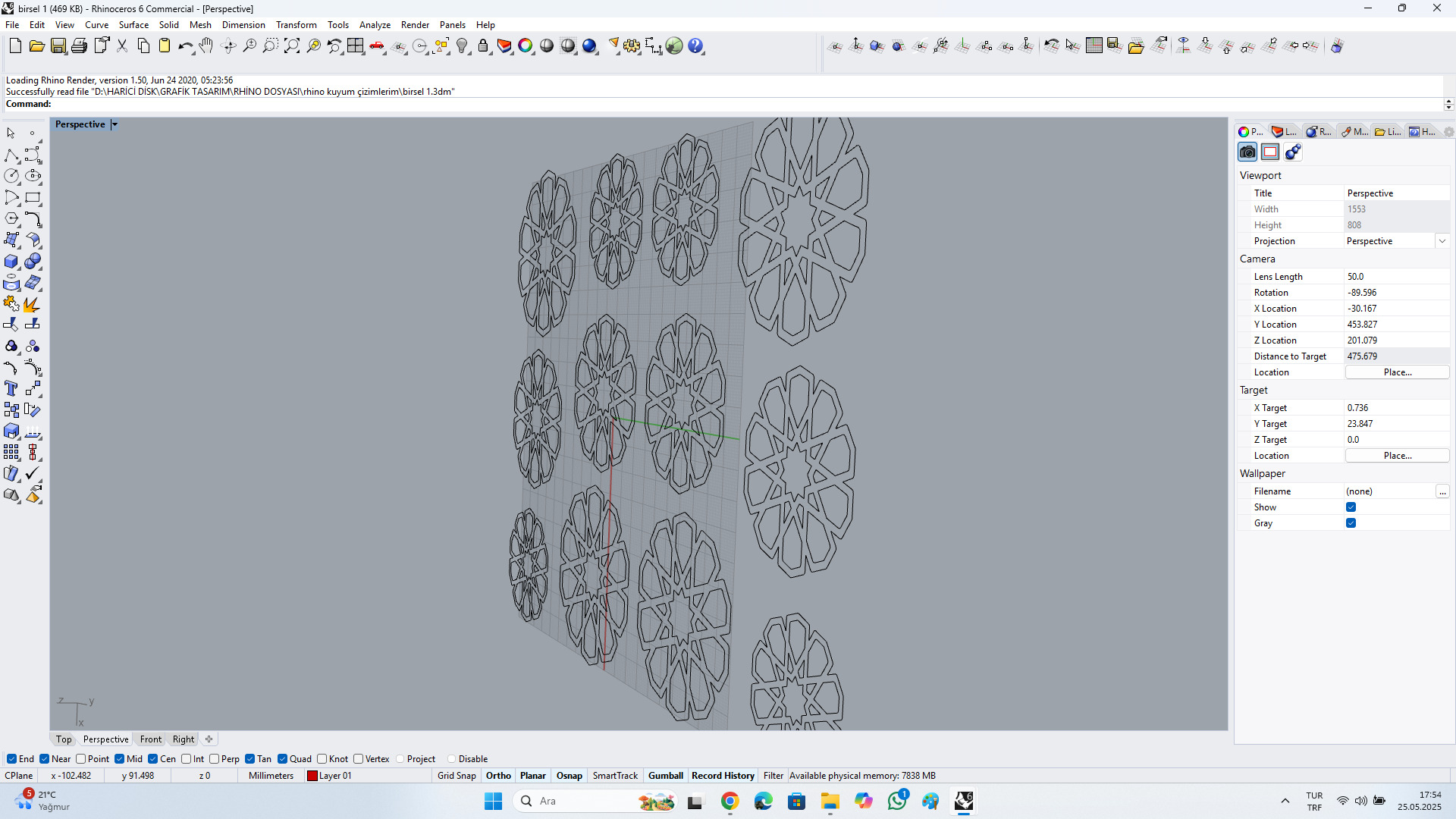The width and height of the screenshot is (1456, 819).
Task: Select the Circle tool in left toolbar
Action: coord(11,176)
